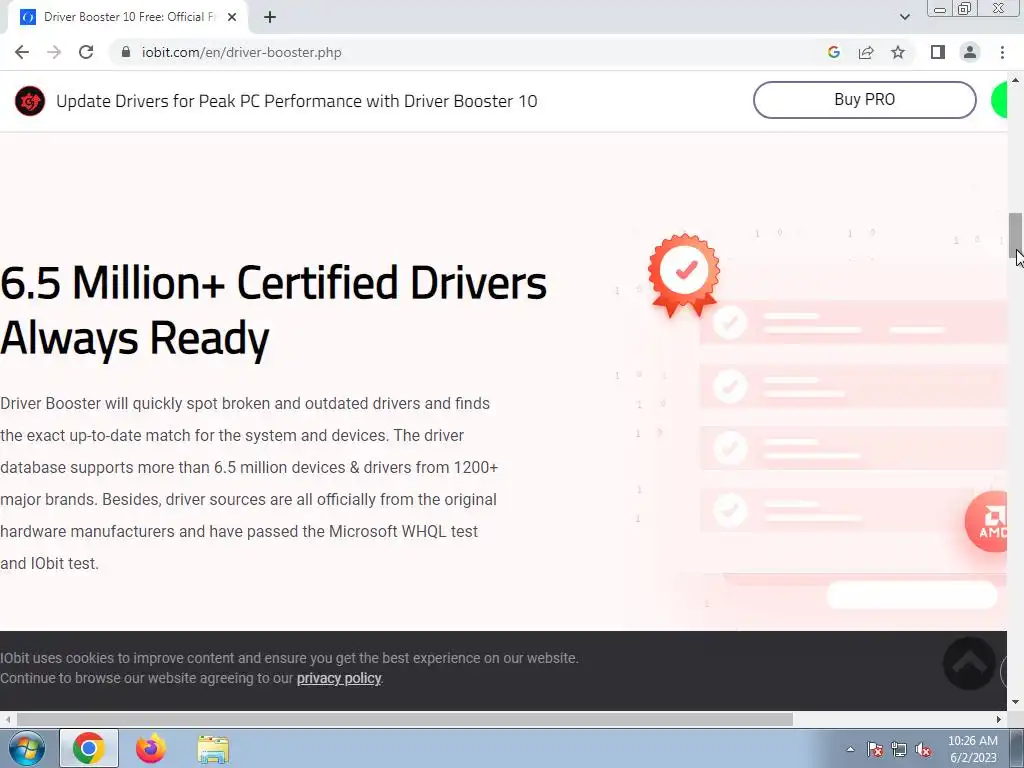Share this page icon
Viewport: 1024px width, 768px height.
click(x=866, y=52)
